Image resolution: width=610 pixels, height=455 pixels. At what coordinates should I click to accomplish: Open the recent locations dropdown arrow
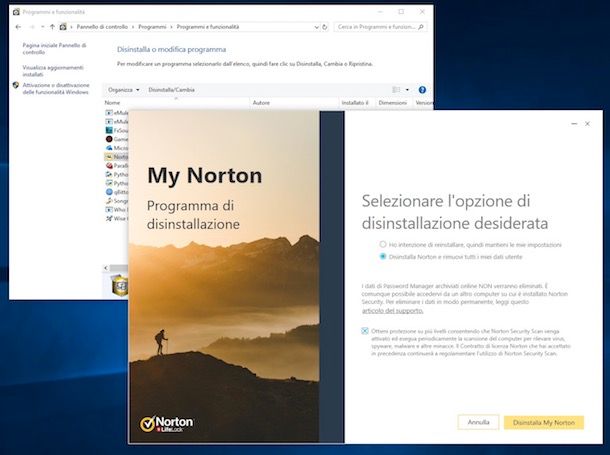click(42, 27)
